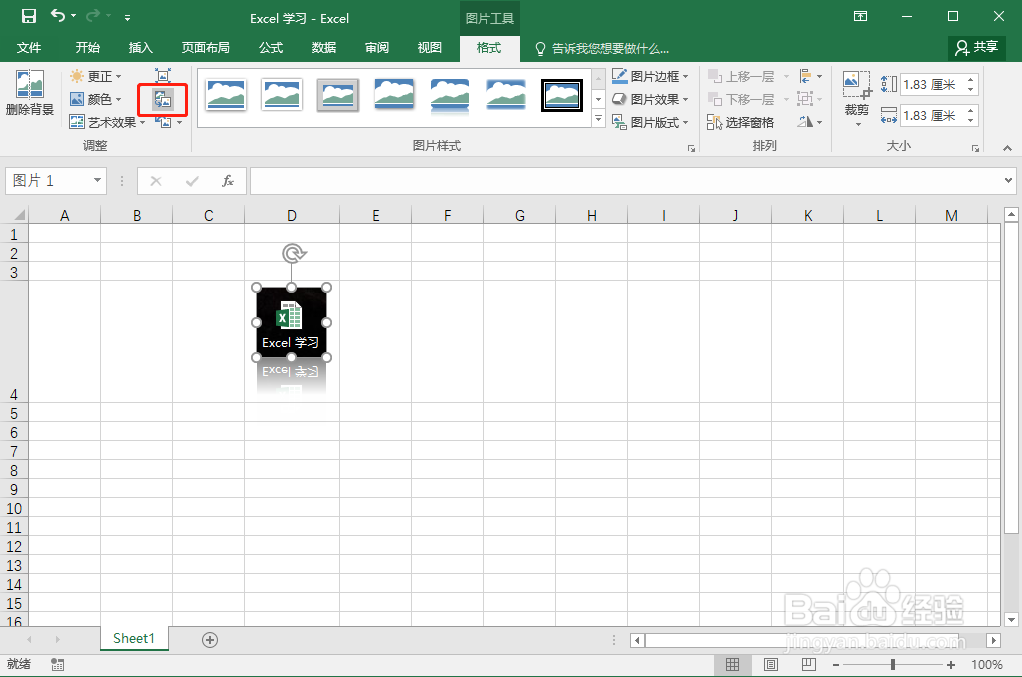
Task: Switch to the 页面布局 Page Layout tab
Action: [x=205, y=48]
